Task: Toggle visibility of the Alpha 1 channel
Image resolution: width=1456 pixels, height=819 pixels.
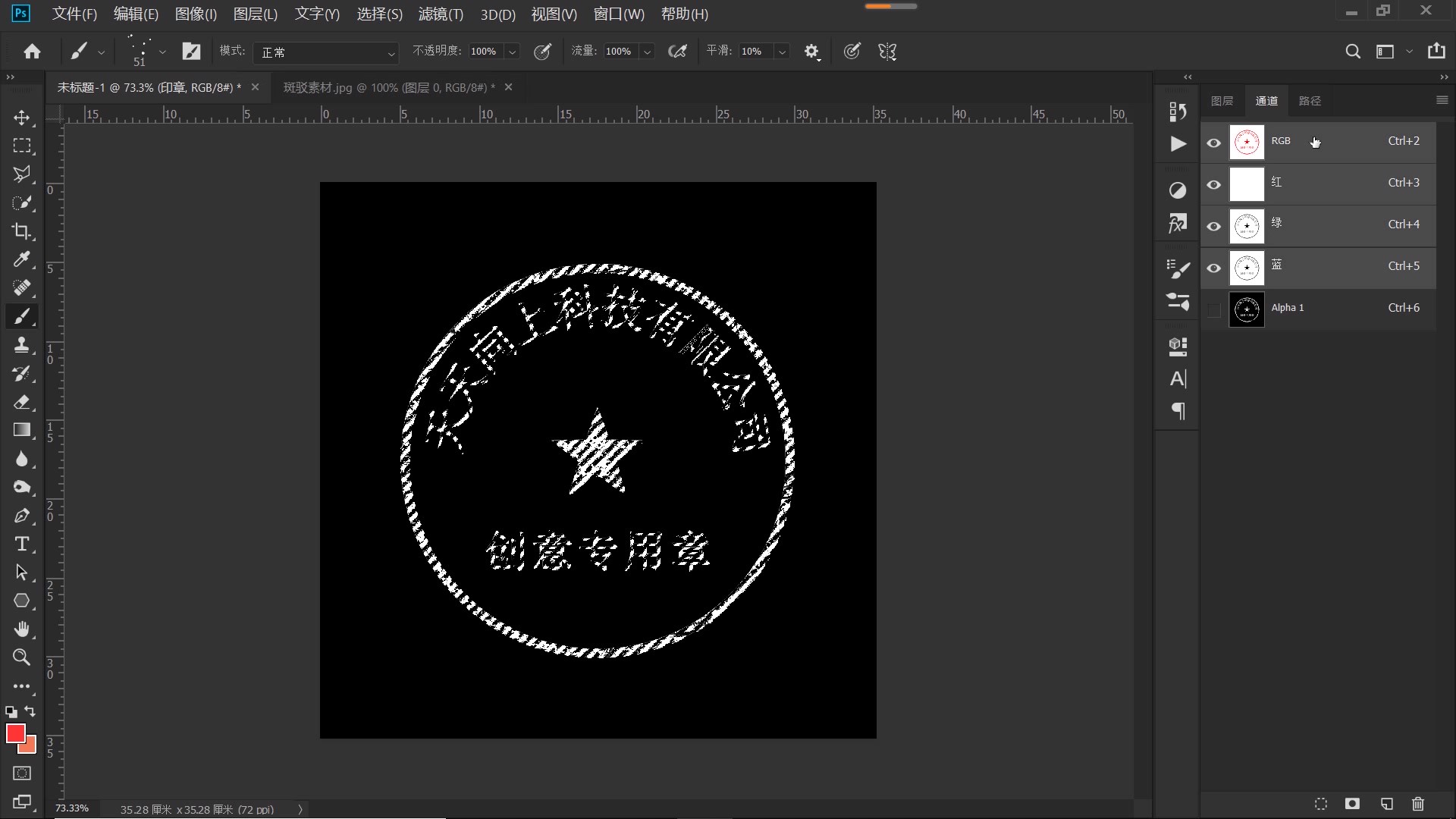Action: tap(1213, 309)
